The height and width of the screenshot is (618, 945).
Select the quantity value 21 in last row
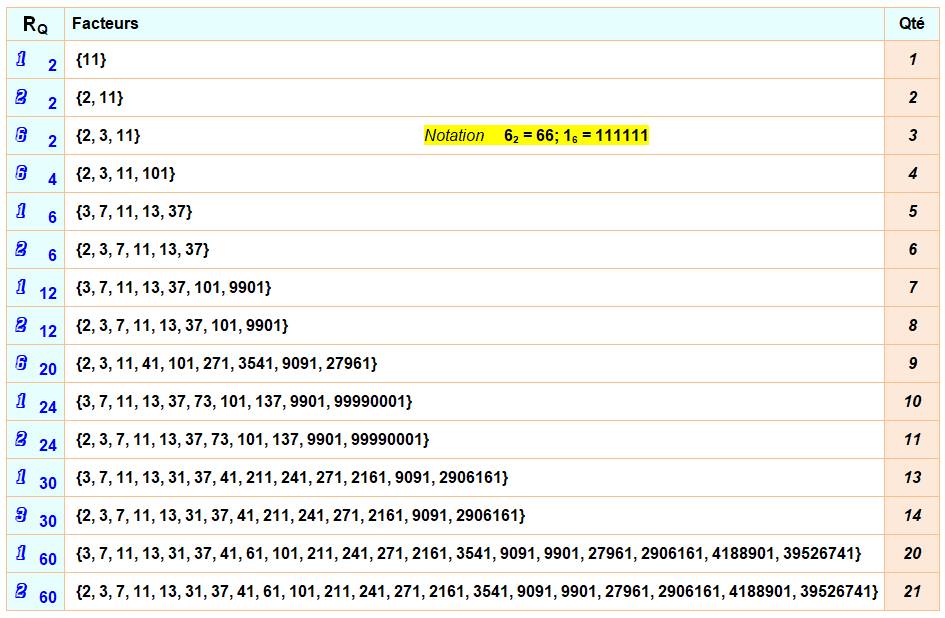point(912,591)
